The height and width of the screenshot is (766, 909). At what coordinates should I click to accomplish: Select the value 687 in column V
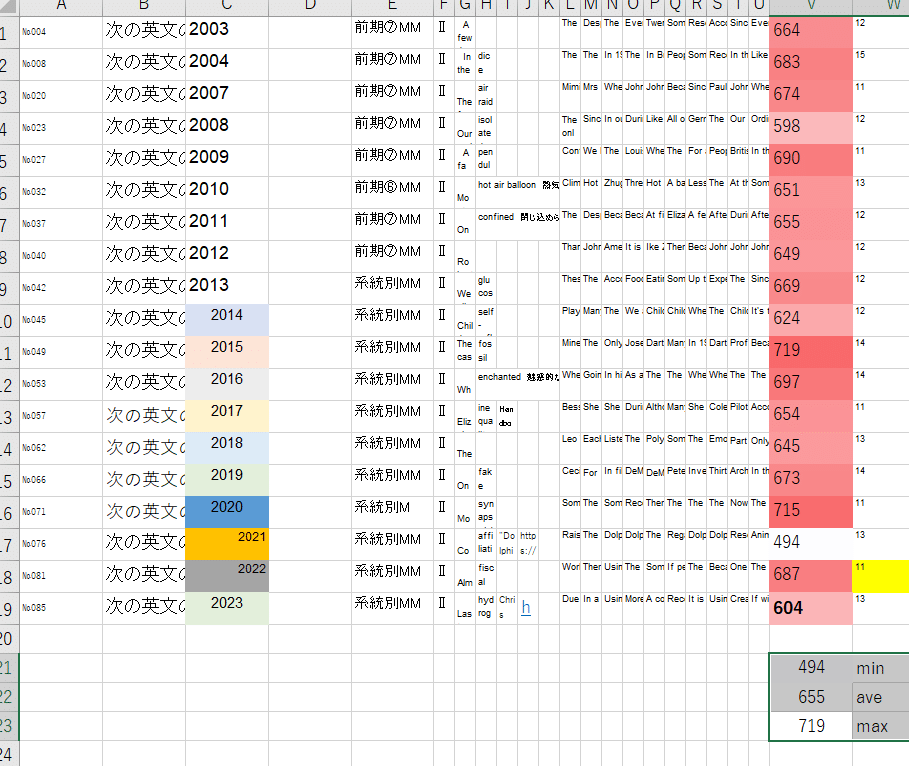[810, 576]
